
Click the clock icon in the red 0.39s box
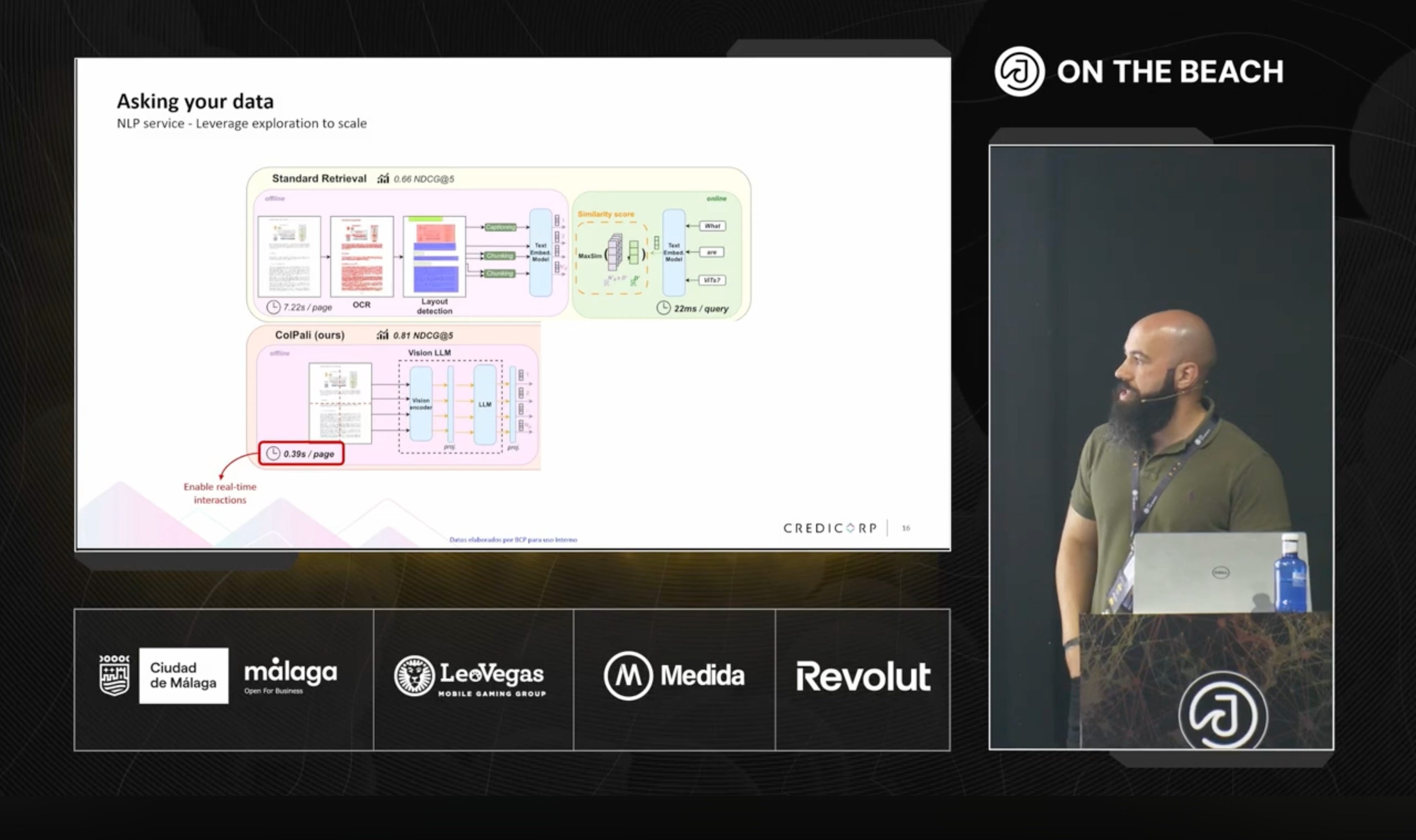(273, 454)
